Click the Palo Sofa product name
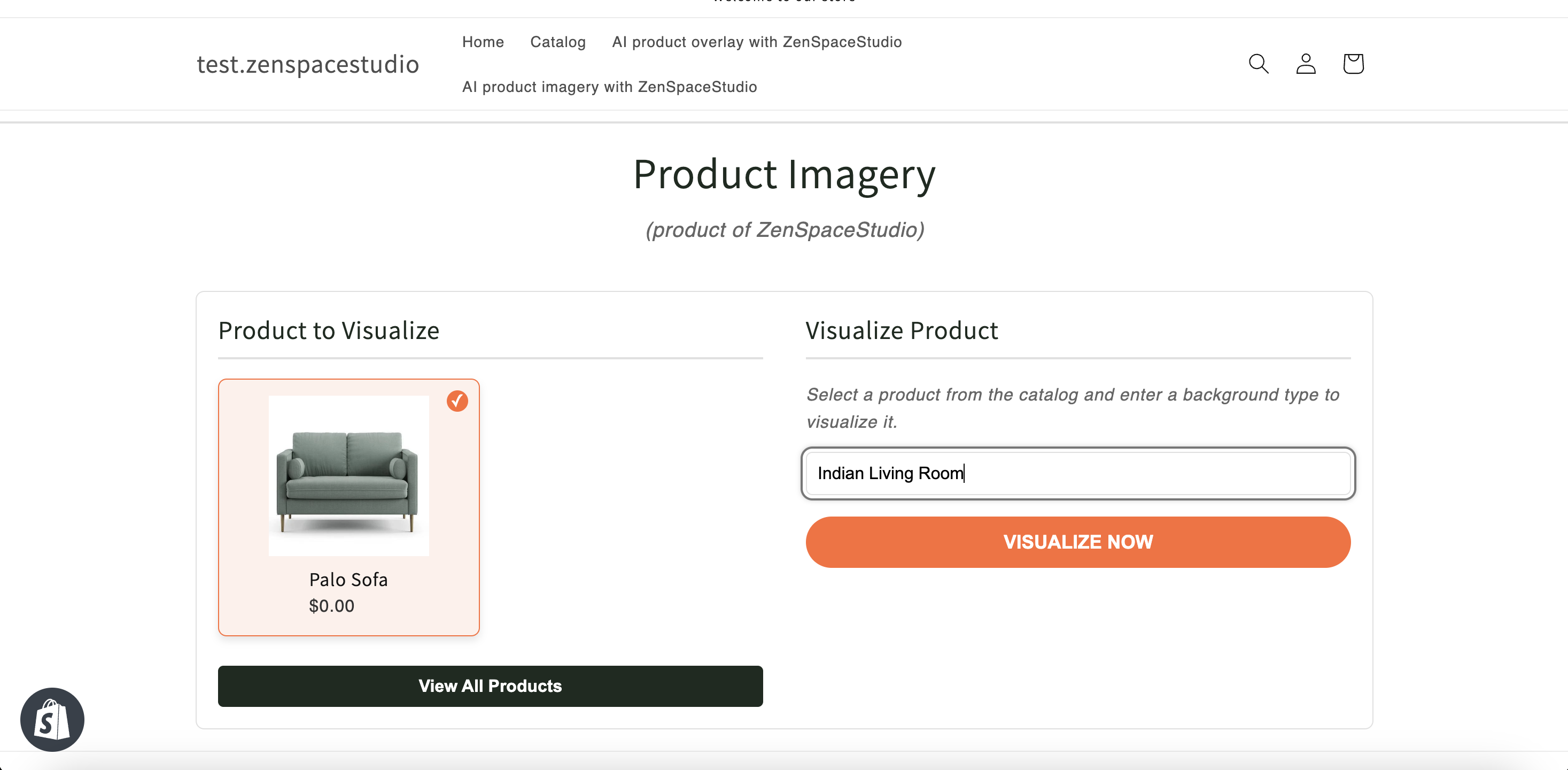Screen dimensions: 1568x770 [348, 580]
